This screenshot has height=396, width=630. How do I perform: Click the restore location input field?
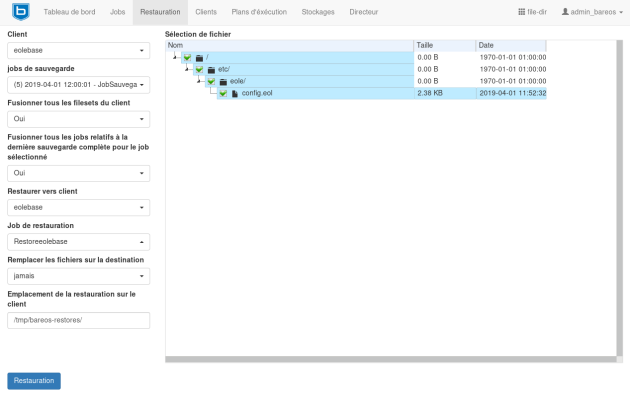79,320
